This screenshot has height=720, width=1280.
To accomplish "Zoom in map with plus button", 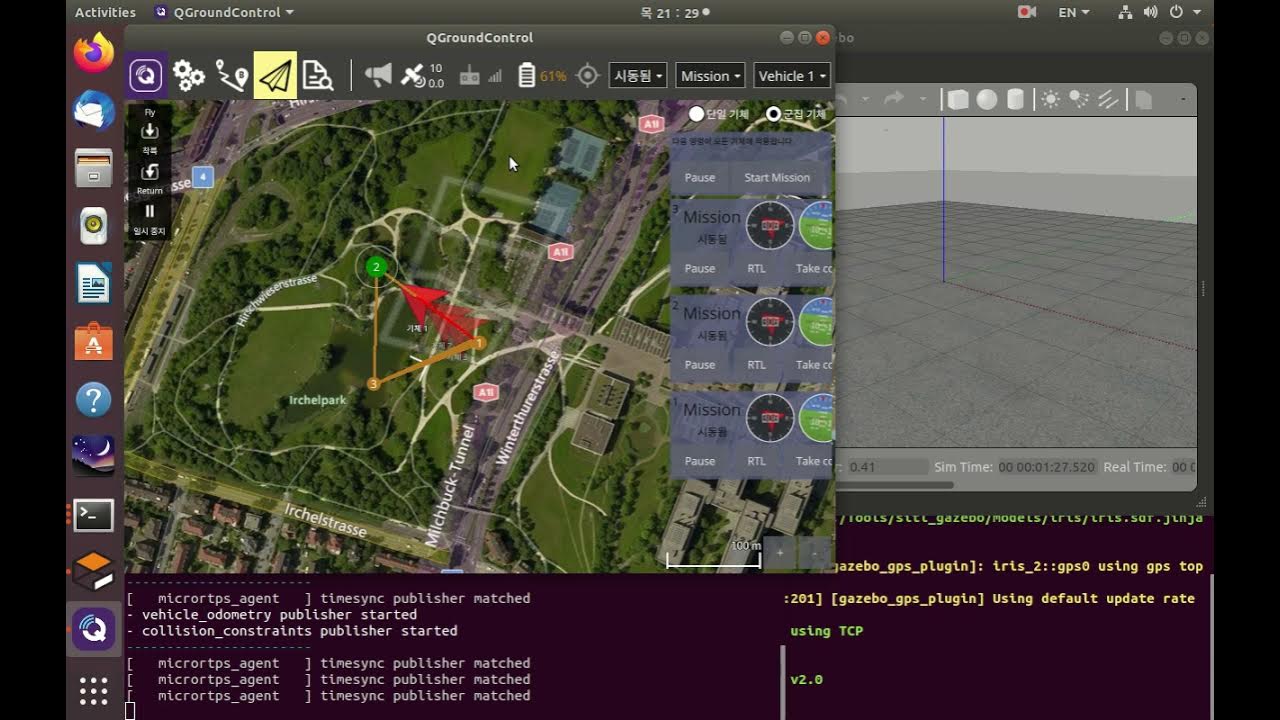I will (x=780, y=551).
